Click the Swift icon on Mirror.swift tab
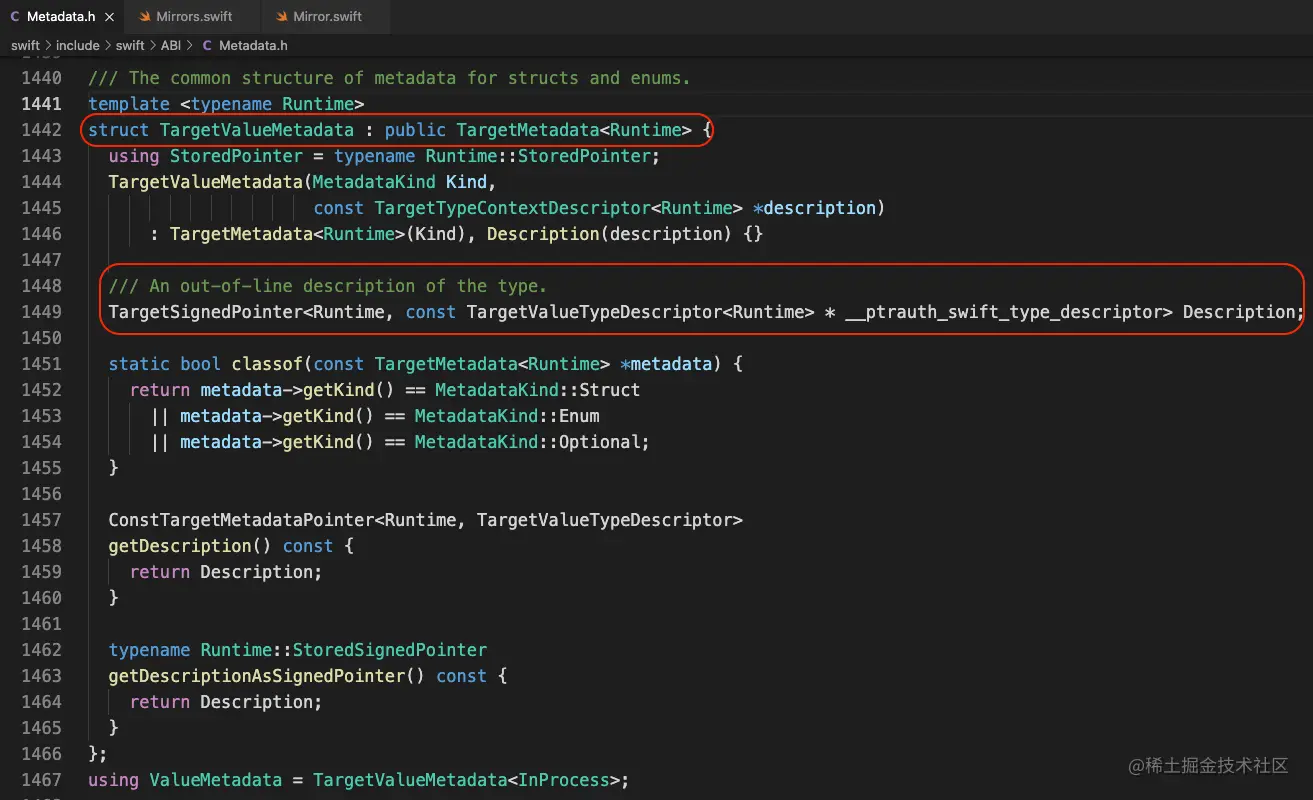 280,17
